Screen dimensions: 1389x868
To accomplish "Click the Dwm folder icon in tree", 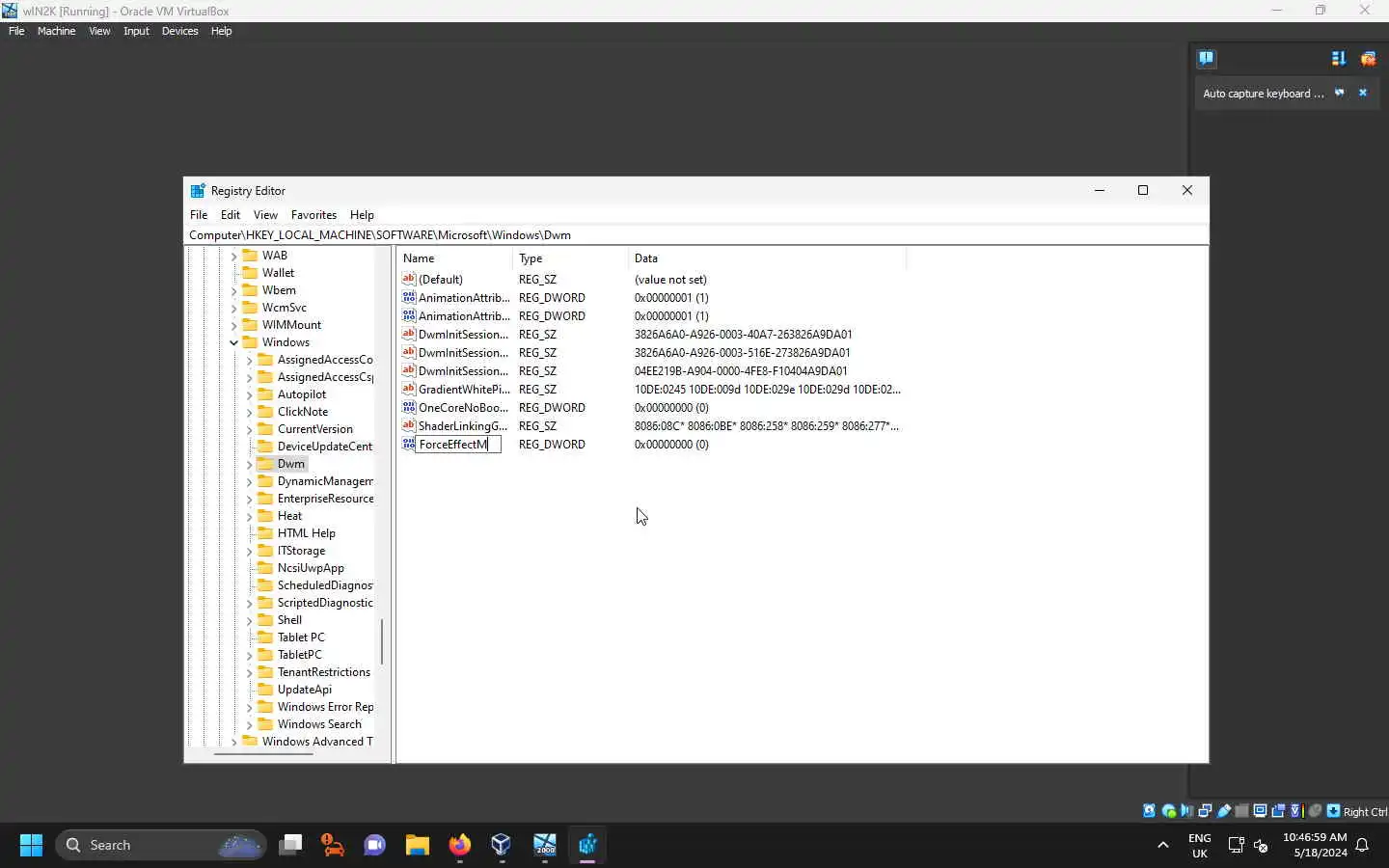I will (x=265, y=464).
